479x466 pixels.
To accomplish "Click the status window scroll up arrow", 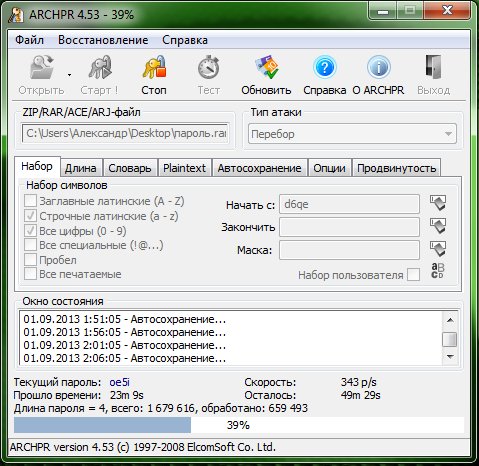I will pos(450,320).
